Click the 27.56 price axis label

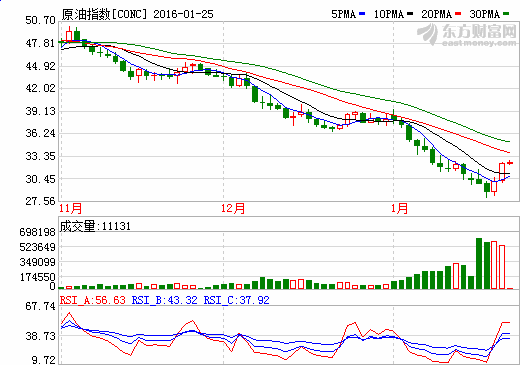tap(40, 201)
